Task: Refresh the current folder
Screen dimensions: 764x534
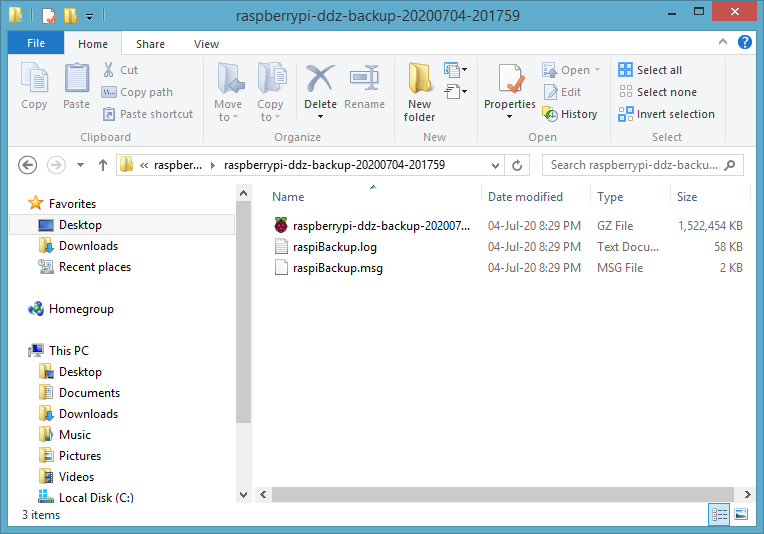Action: point(517,166)
